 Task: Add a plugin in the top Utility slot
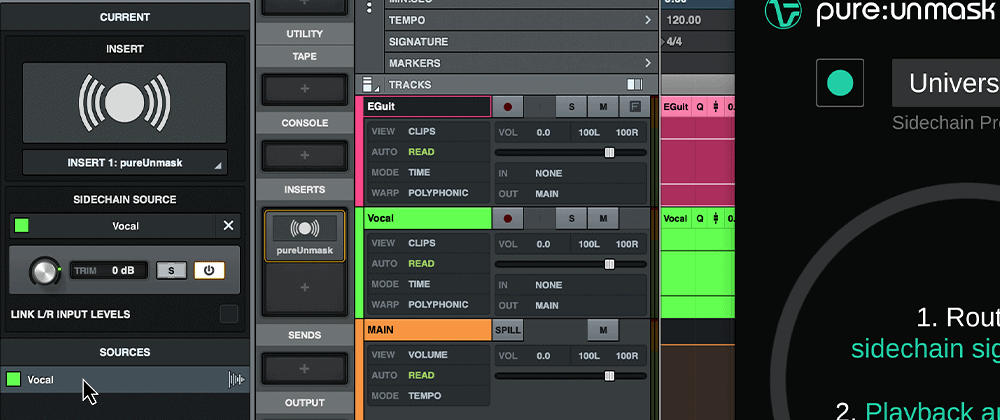(304, 5)
